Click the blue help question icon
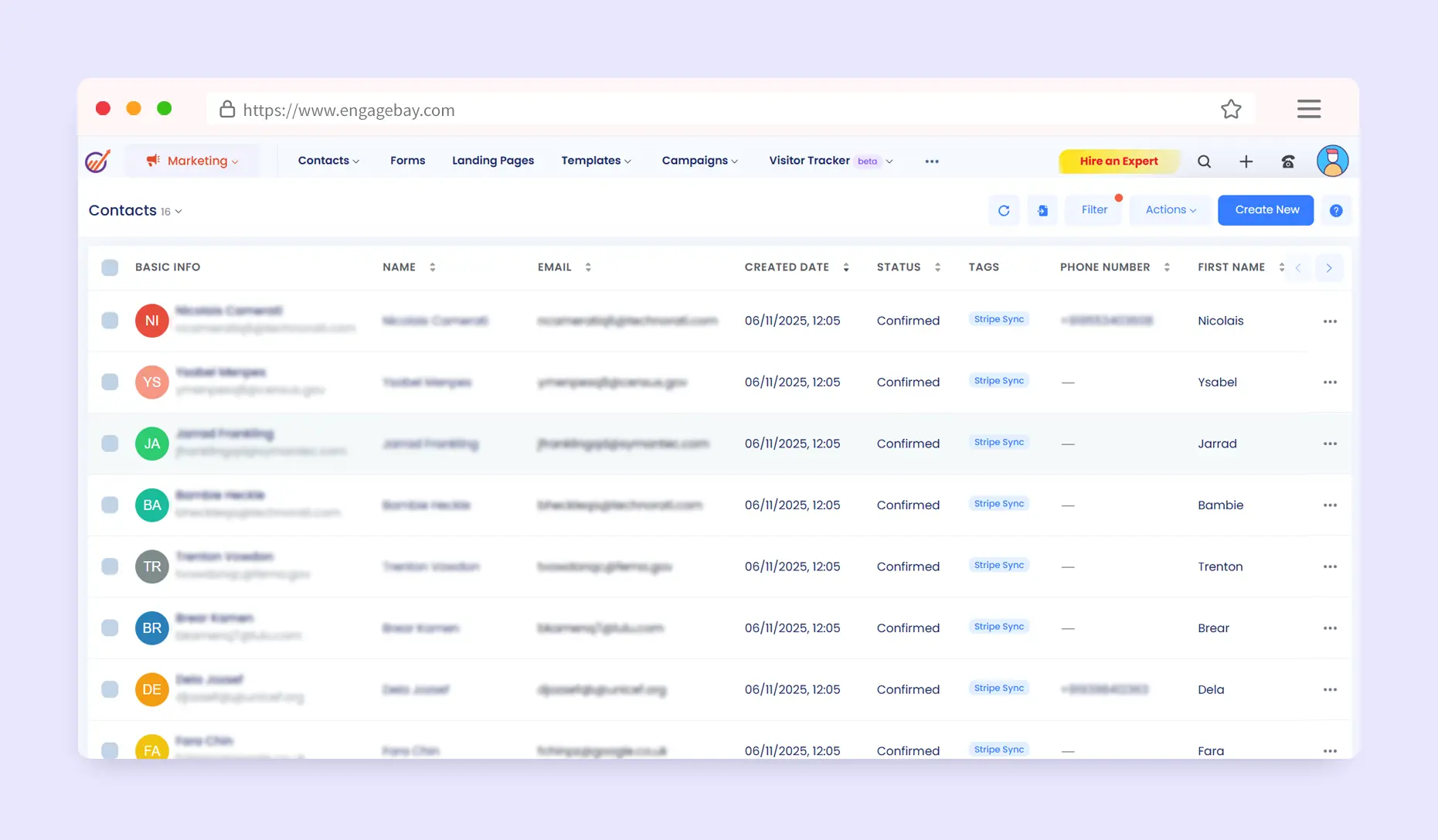Screen dimensions: 1438x840 point(1335,210)
